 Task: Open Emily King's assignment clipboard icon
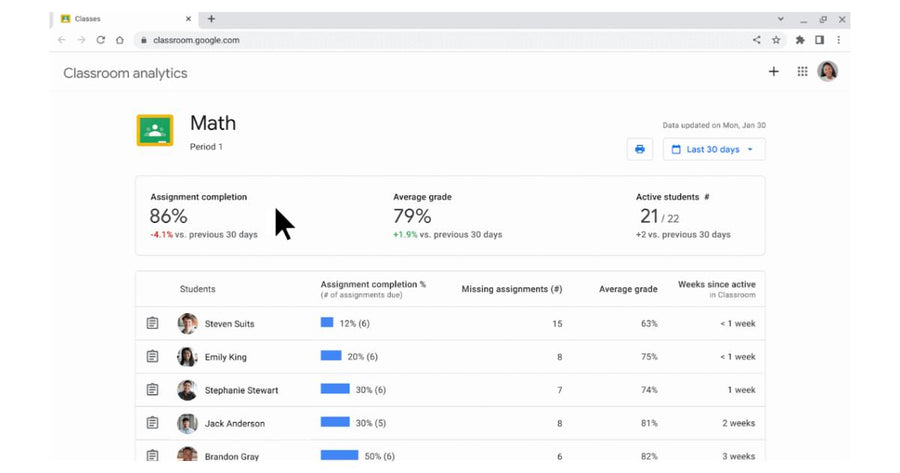(x=152, y=356)
